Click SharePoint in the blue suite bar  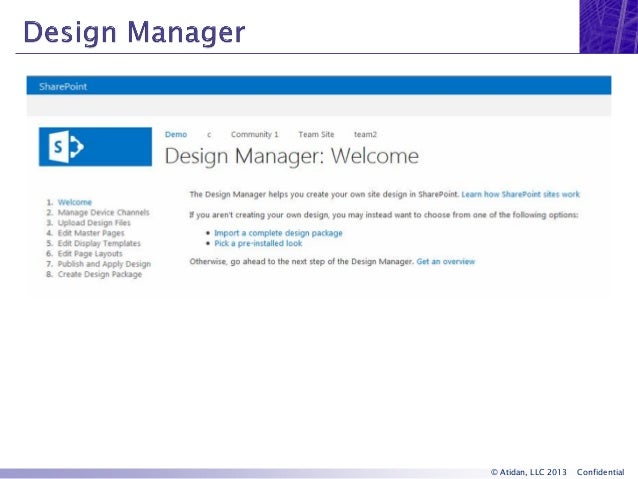tap(63, 87)
